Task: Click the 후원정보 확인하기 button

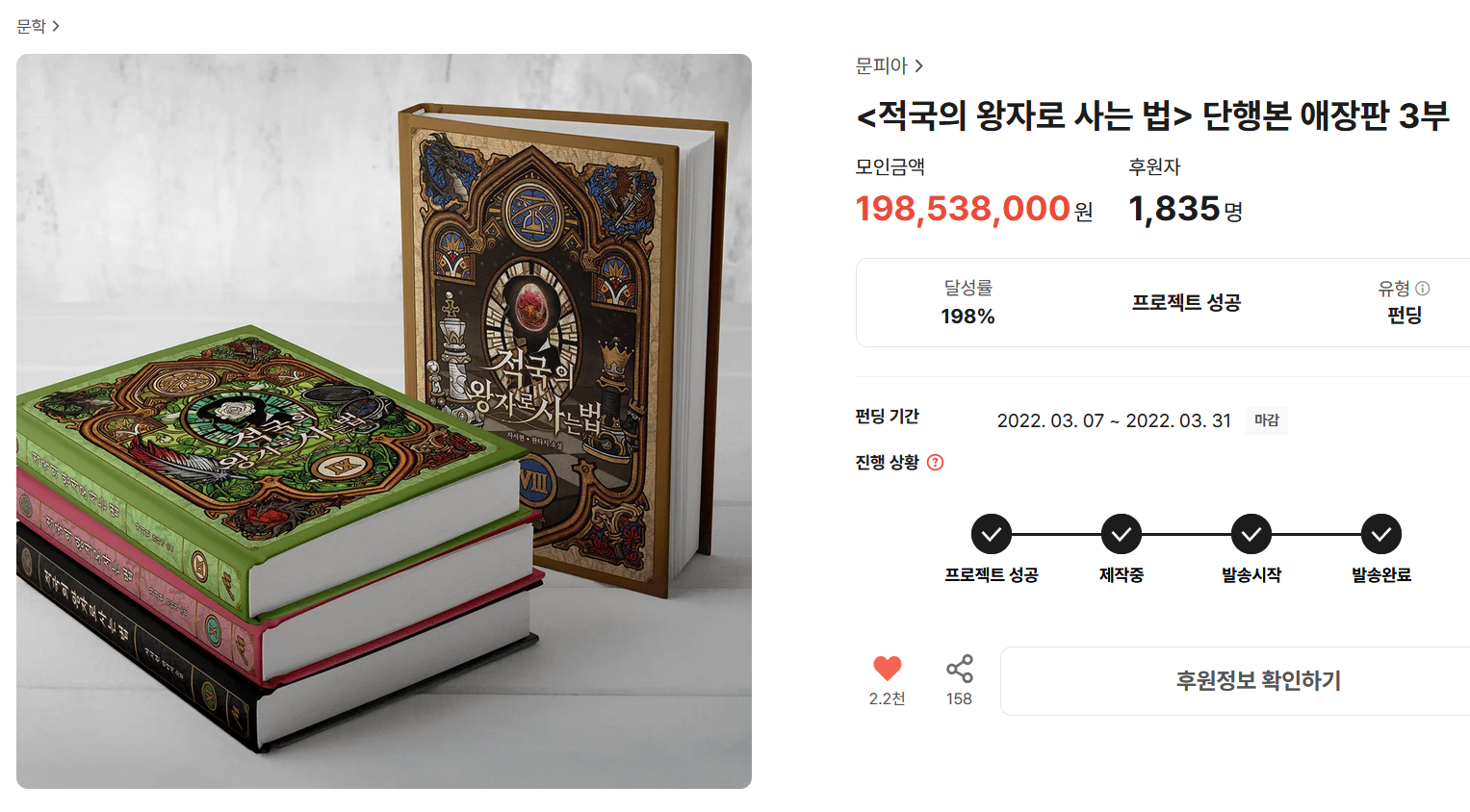Action: tap(1235, 681)
